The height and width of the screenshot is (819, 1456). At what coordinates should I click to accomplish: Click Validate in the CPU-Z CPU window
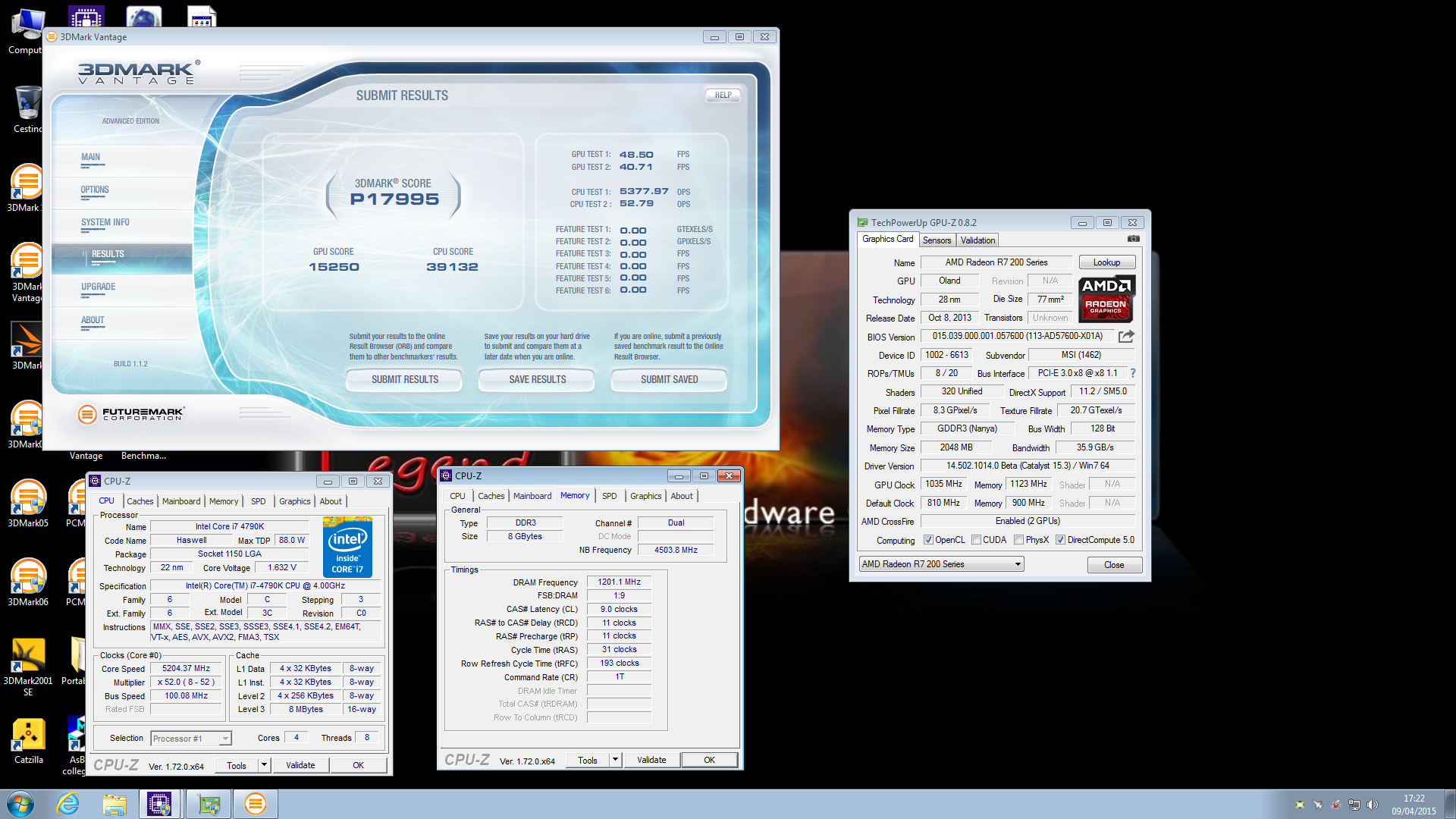[300, 765]
